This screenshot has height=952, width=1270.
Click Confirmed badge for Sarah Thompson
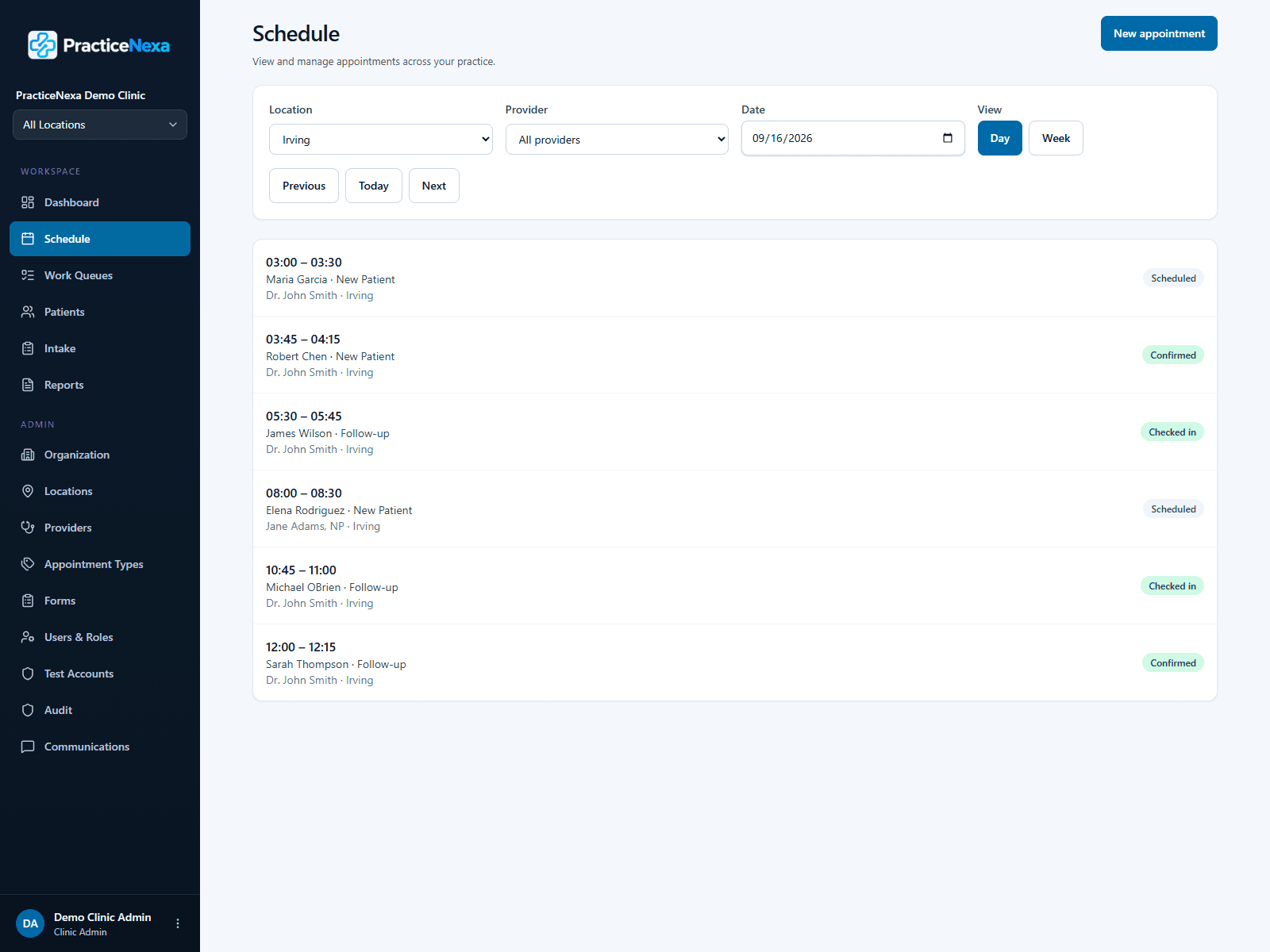pos(1173,663)
